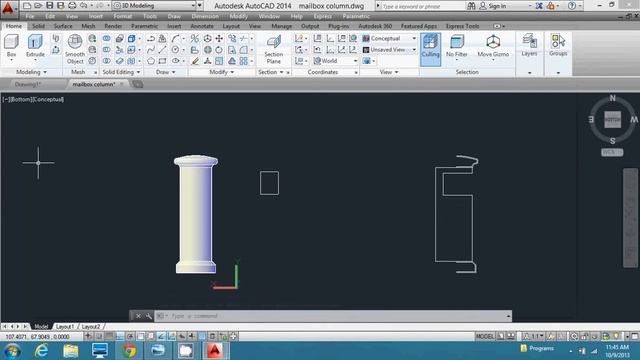Viewport: 640px width, 360px height.
Task: Open the Conceptual visual style dropdown
Action: click(389, 38)
